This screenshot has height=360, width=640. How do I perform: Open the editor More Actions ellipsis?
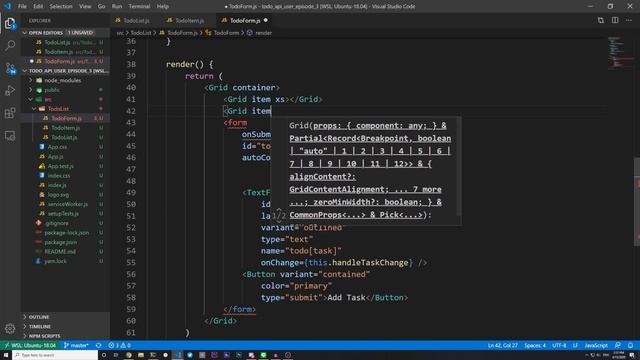pyautogui.click(x=629, y=20)
